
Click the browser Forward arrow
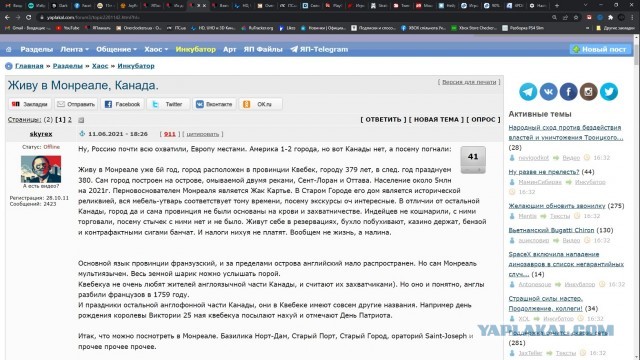coord(18,18)
